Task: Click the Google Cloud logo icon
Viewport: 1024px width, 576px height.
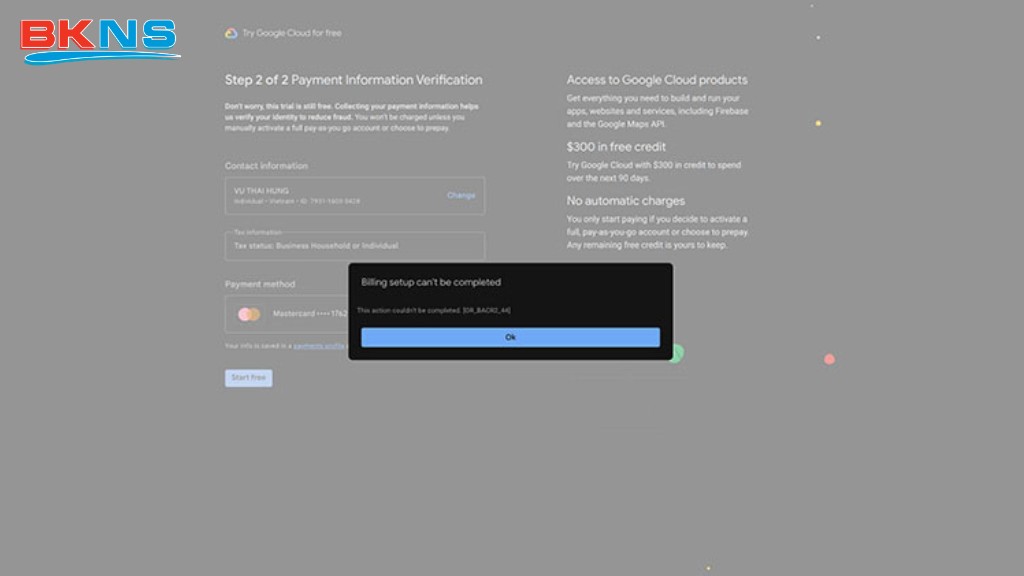Action: [231, 33]
